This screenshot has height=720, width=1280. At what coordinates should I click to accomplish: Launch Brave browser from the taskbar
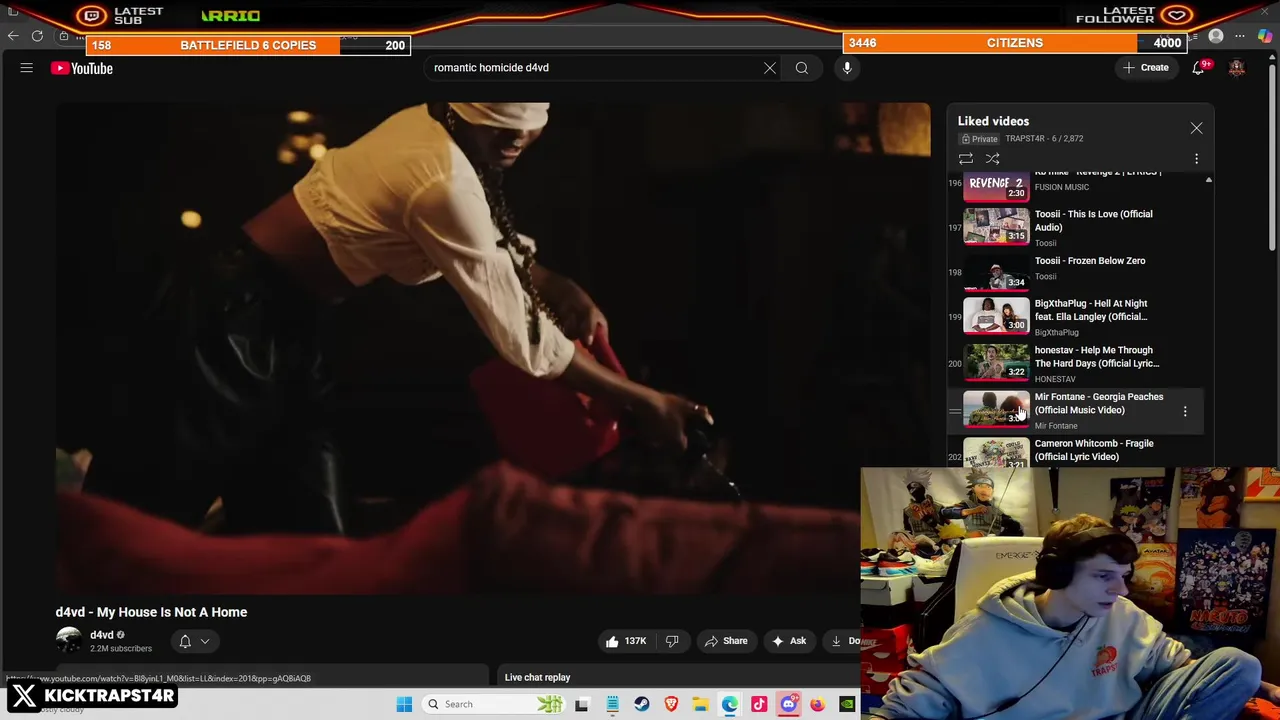click(671, 704)
